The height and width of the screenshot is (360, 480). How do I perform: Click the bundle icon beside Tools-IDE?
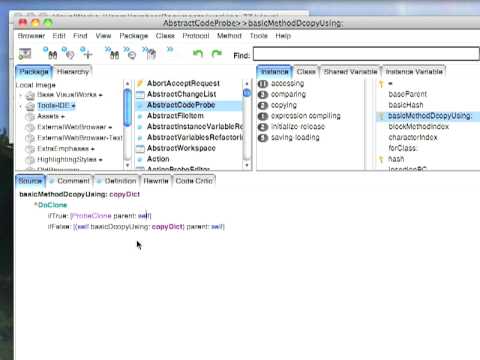click(30, 106)
